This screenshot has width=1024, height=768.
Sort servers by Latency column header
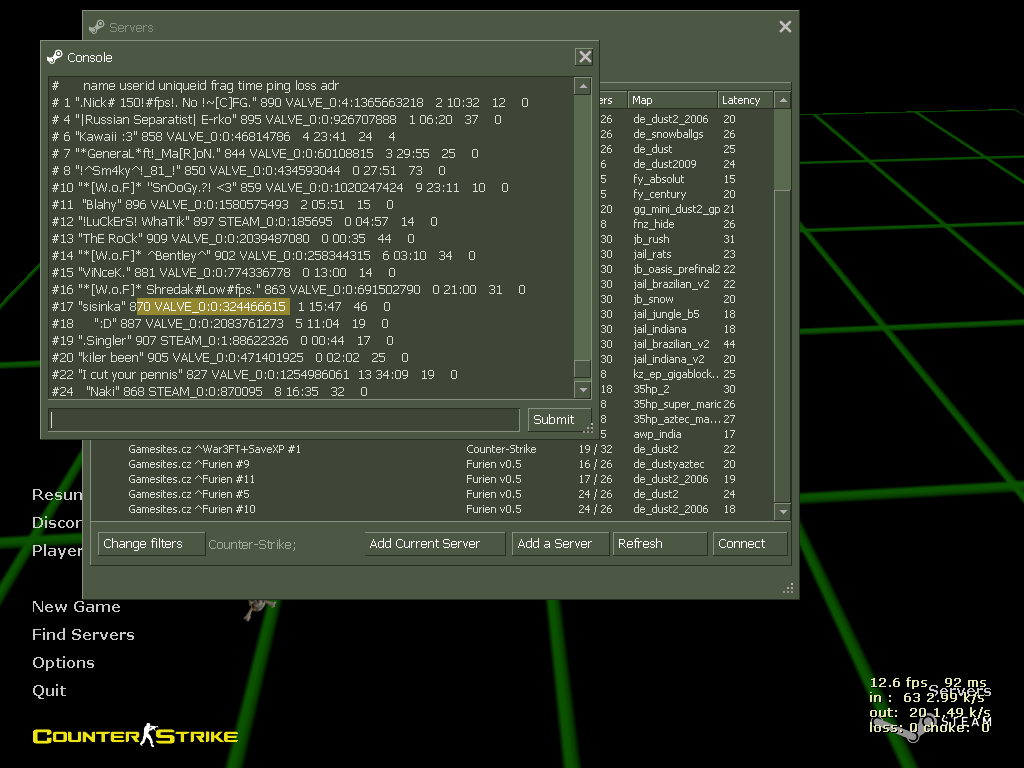tap(744, 100)
